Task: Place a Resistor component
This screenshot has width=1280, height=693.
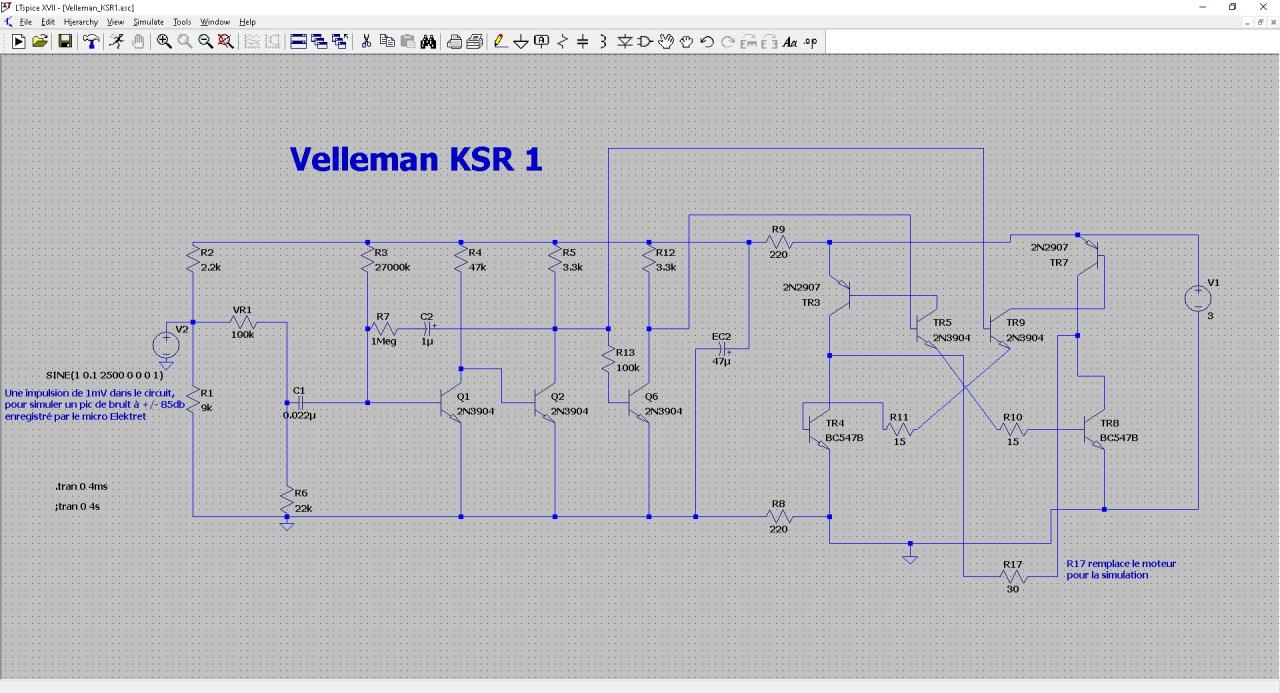Action: pos(562,41)
